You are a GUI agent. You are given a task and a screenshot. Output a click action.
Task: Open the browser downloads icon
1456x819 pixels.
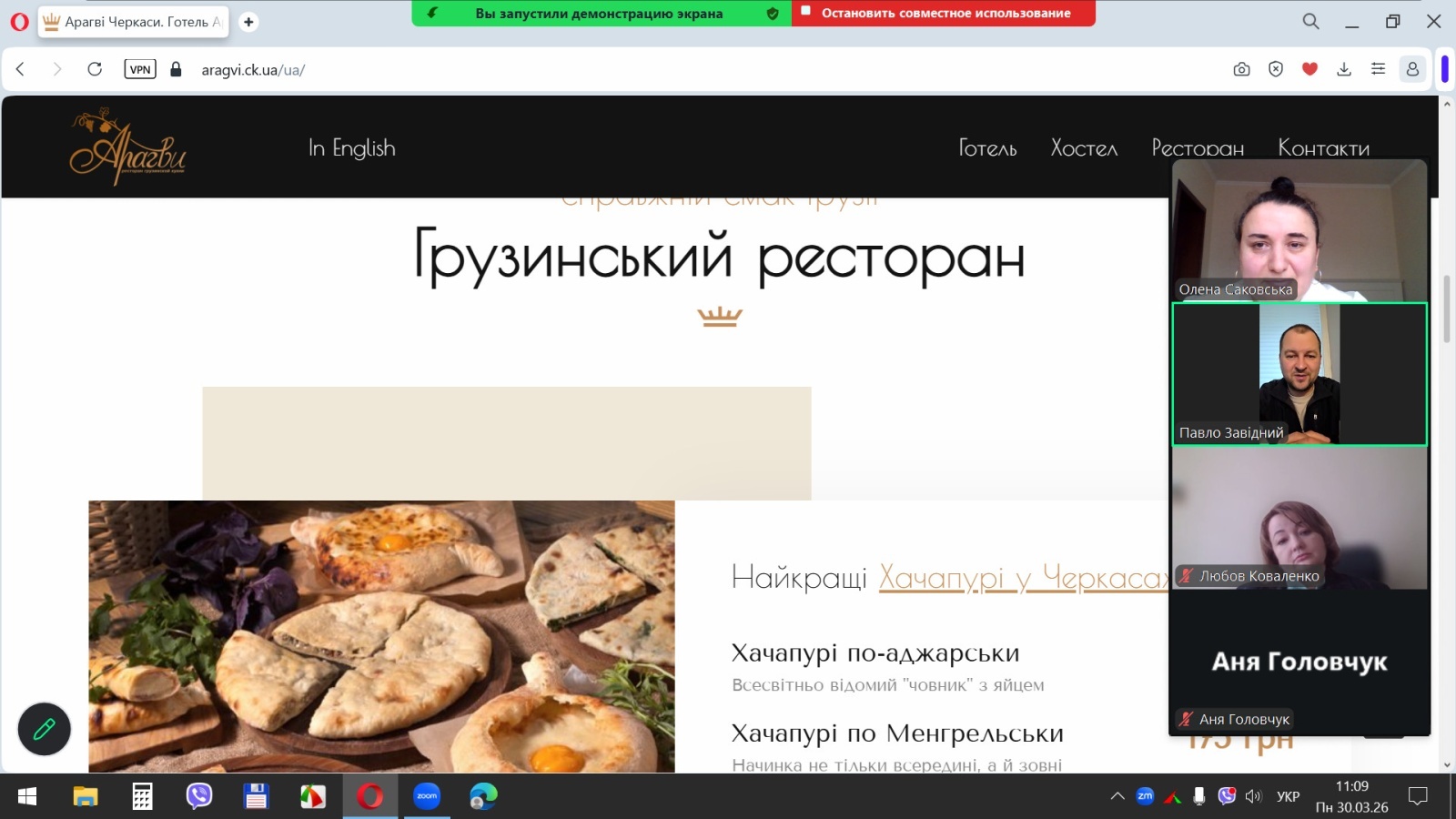tap(1344, 69)
